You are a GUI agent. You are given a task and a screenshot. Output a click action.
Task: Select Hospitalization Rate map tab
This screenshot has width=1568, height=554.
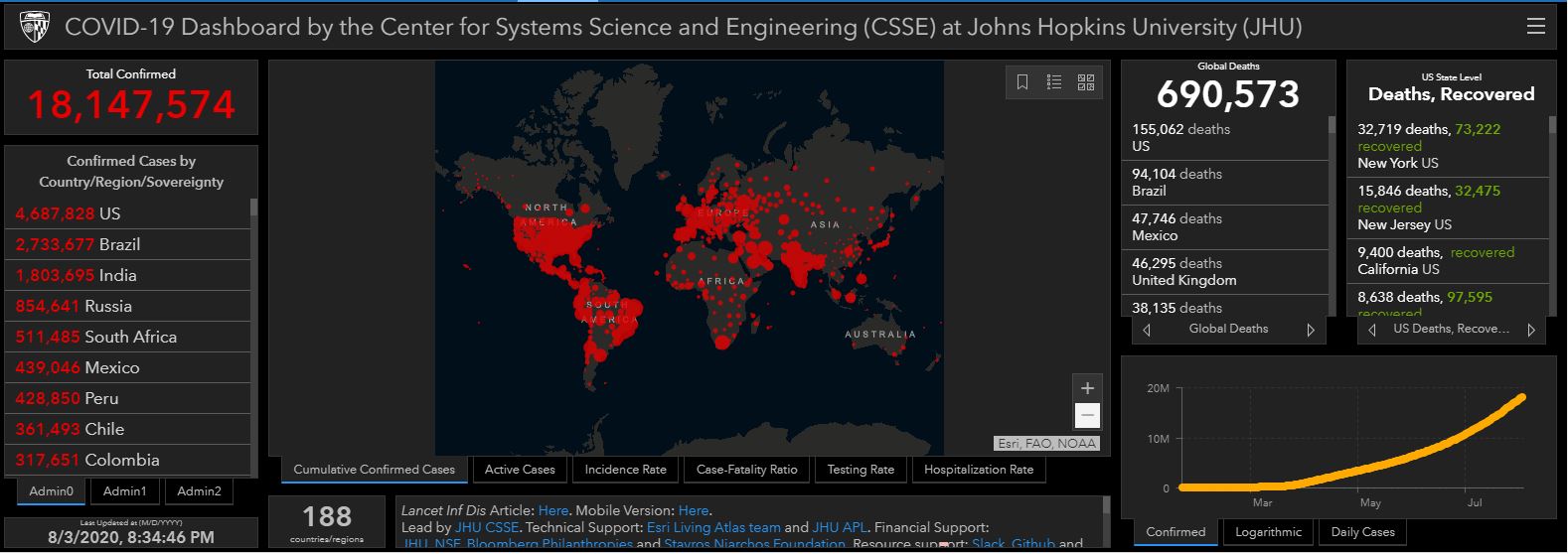pyautogui.click(x=979, y=470)
